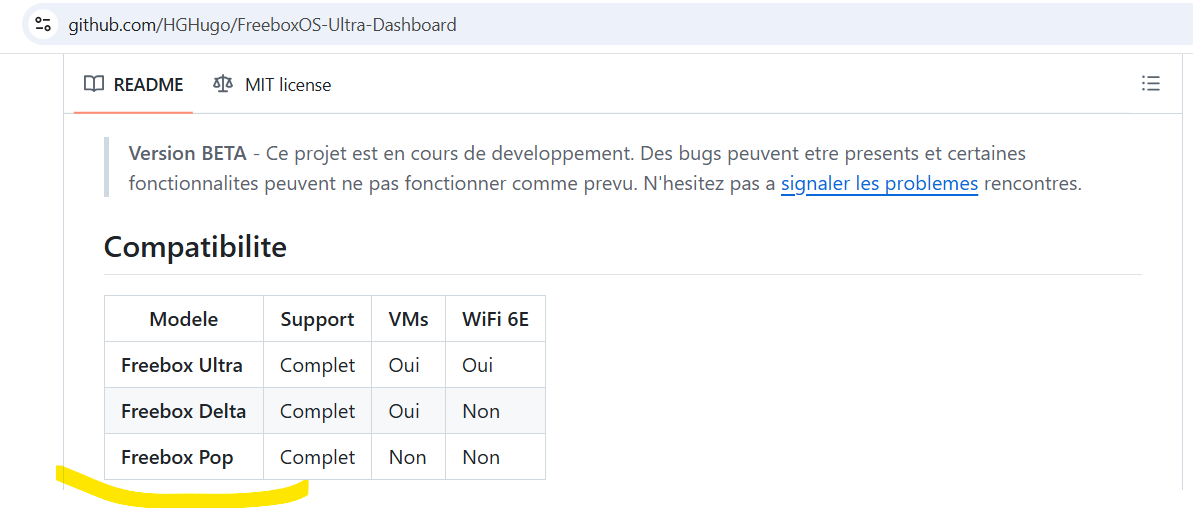The image size is (1193, 510).
Task: Click the Compatibilite heading
Action: [195, 246]
